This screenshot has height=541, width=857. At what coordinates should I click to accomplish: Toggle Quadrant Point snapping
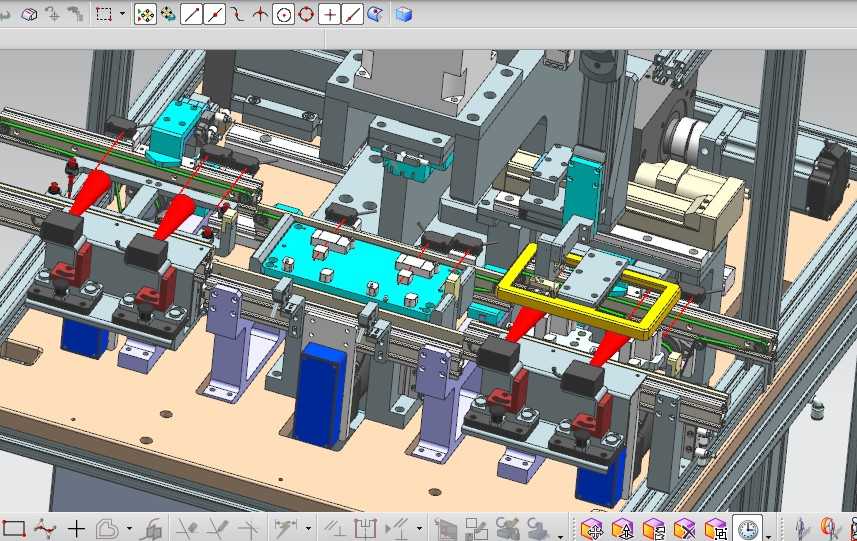[x=306, y=14]
